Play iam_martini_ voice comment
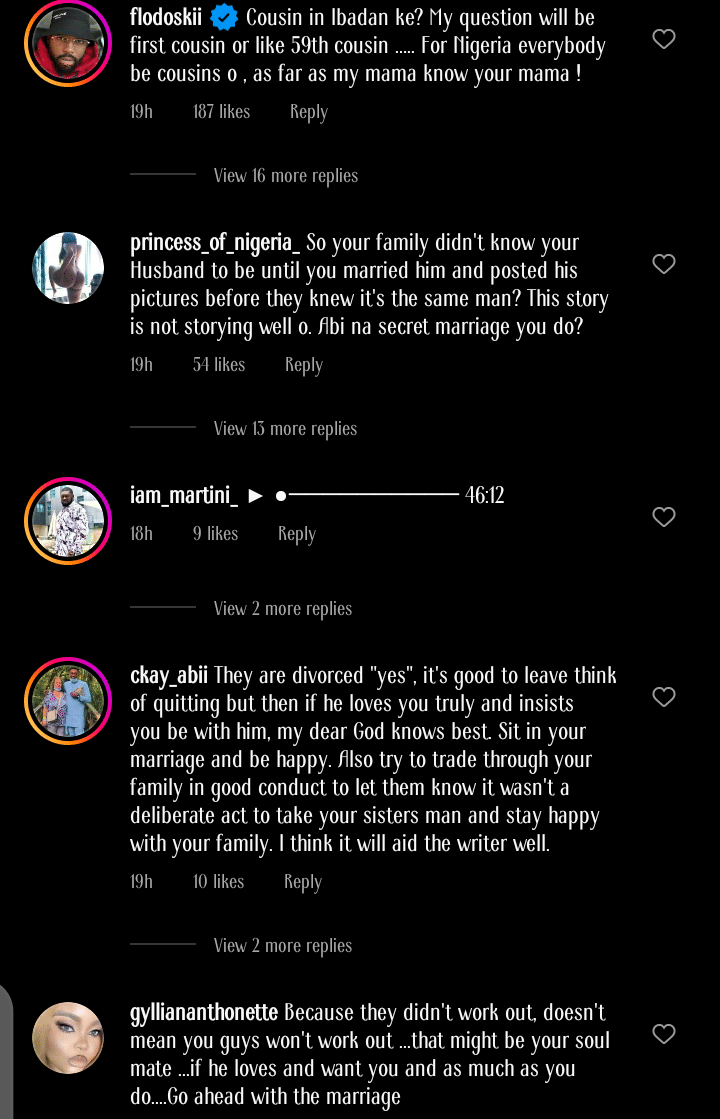The height and width of the screenshot is (1119, 720). coord(256,495)
